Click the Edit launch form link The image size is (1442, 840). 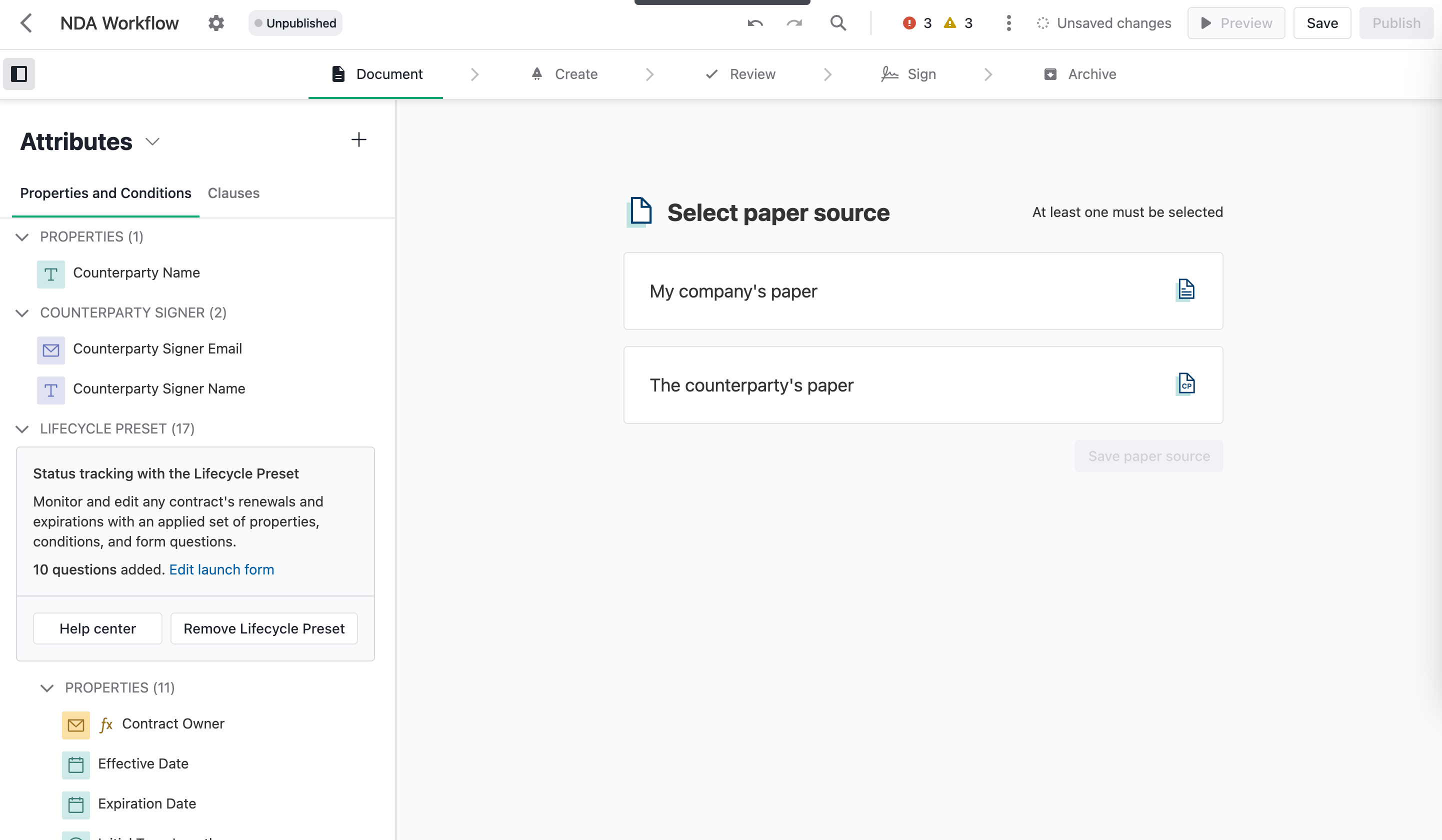(x=221, y=569)
